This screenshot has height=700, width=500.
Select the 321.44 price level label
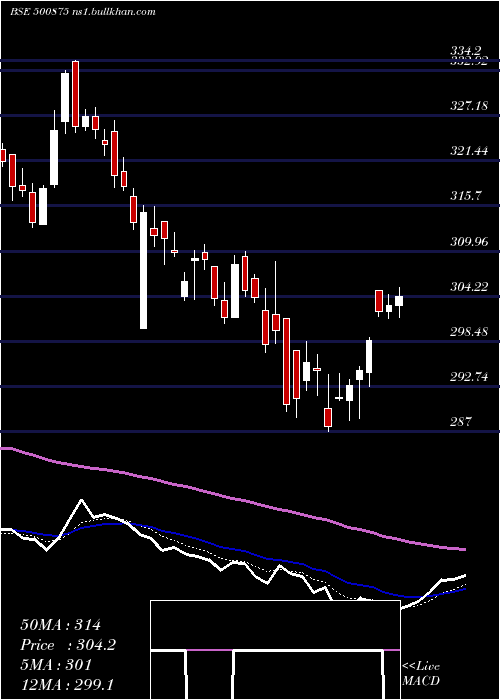pyautogui.click(x=469, y=151)
